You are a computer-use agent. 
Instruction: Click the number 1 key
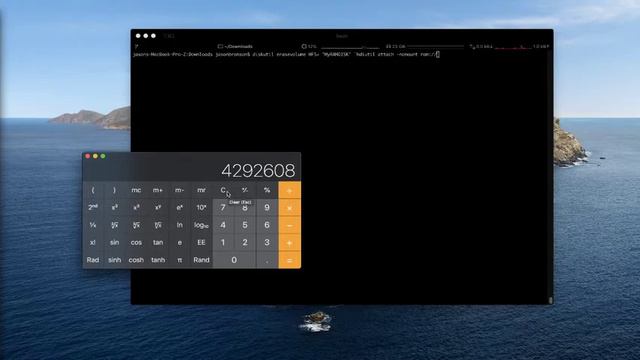point(223,242)
